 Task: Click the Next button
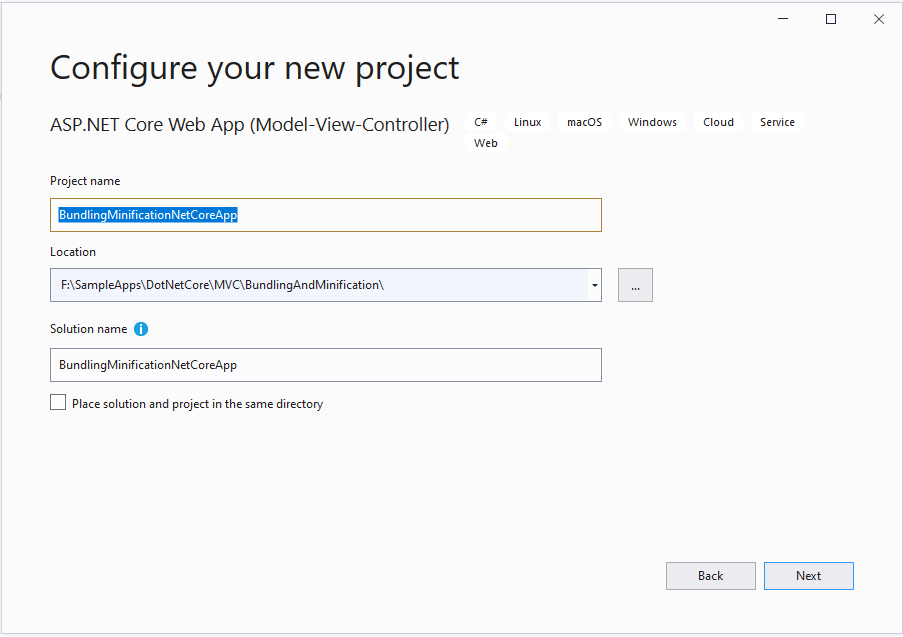(809, 576)
